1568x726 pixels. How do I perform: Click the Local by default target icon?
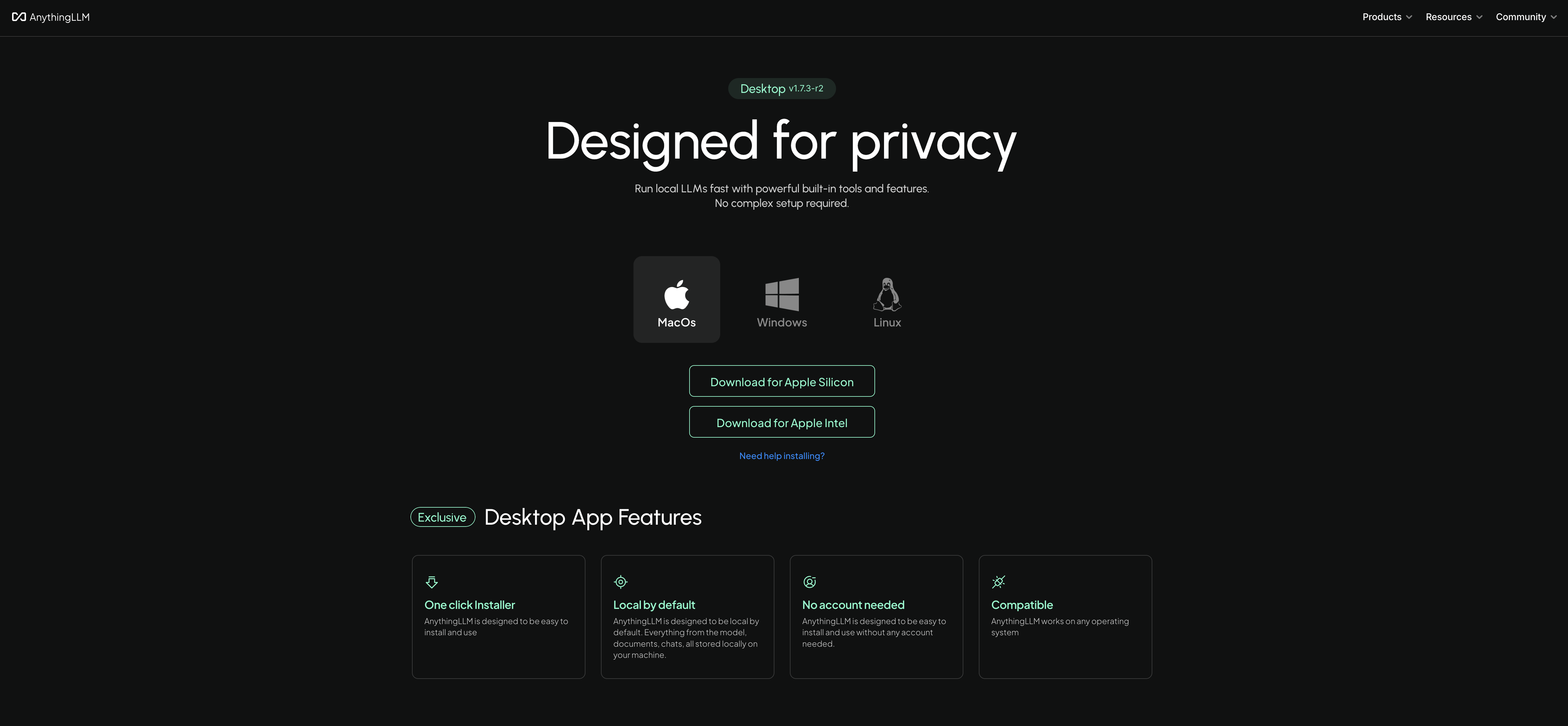click(x=620, y=582)
